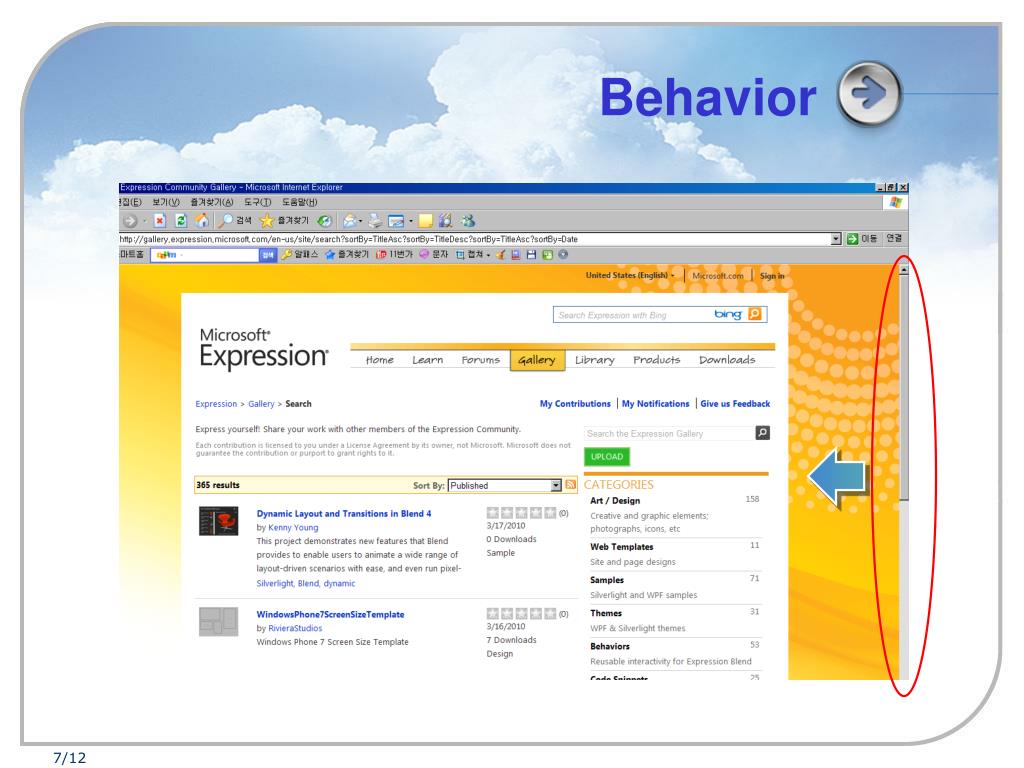Click the Gallery breadcrumb link
Screen dimensions: 1024x768
[x=261, y=404]
